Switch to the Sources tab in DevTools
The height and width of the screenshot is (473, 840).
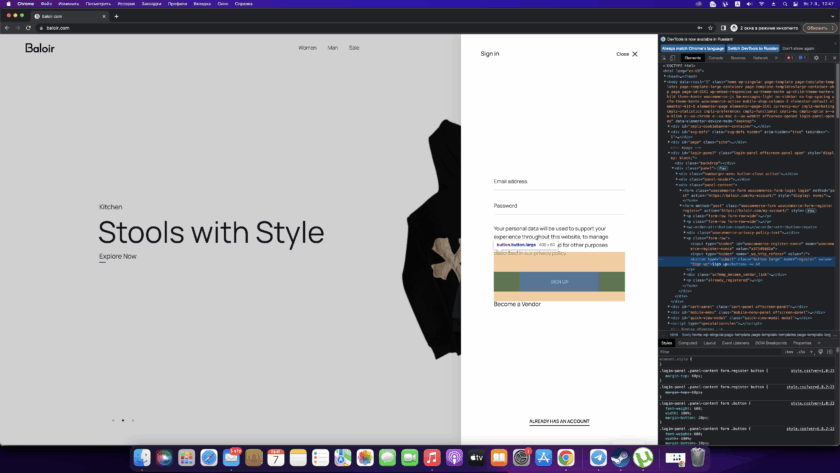[x=738, y=58]
